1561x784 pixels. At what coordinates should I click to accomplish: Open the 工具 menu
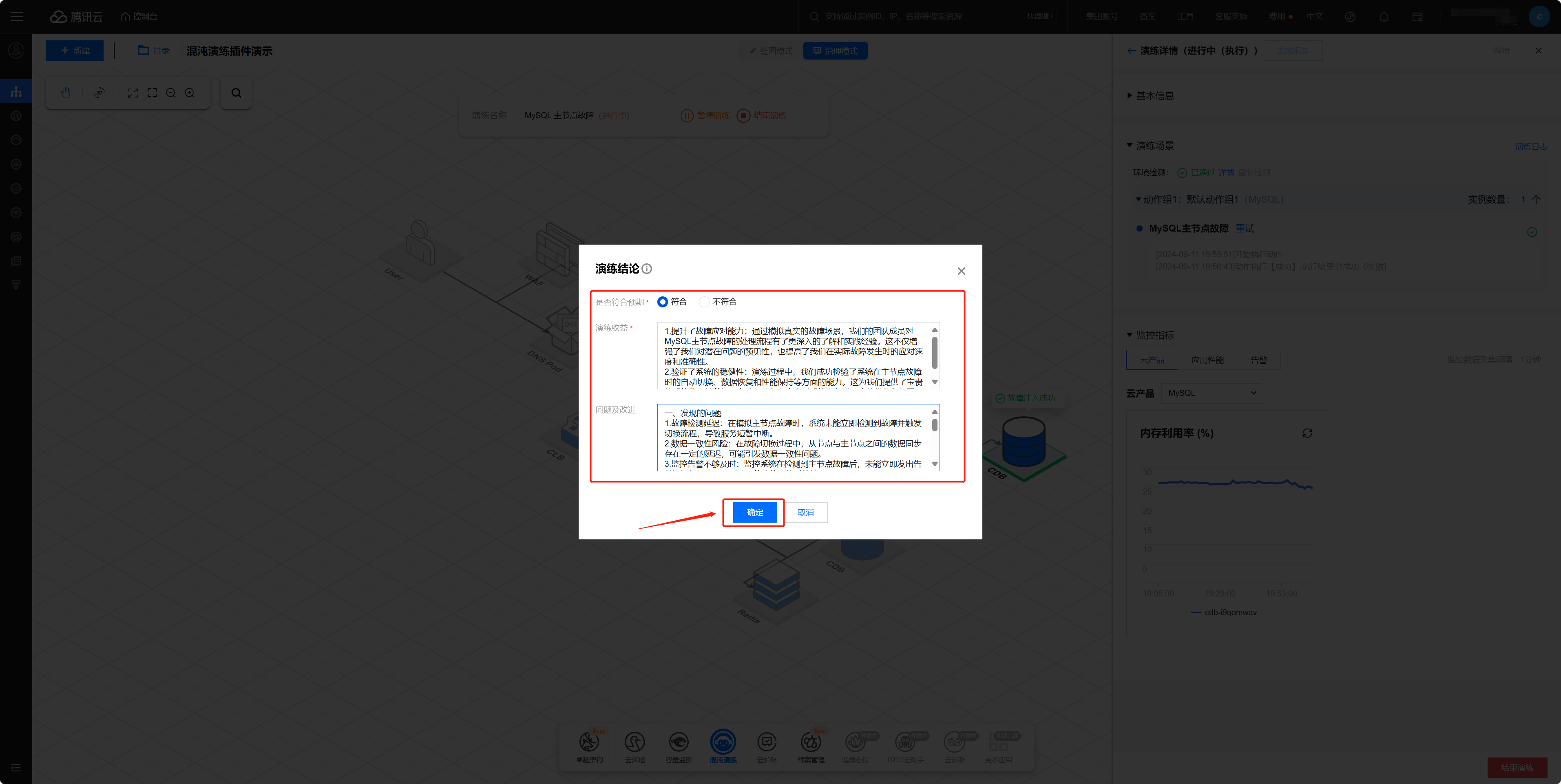tap(1186, 16)
